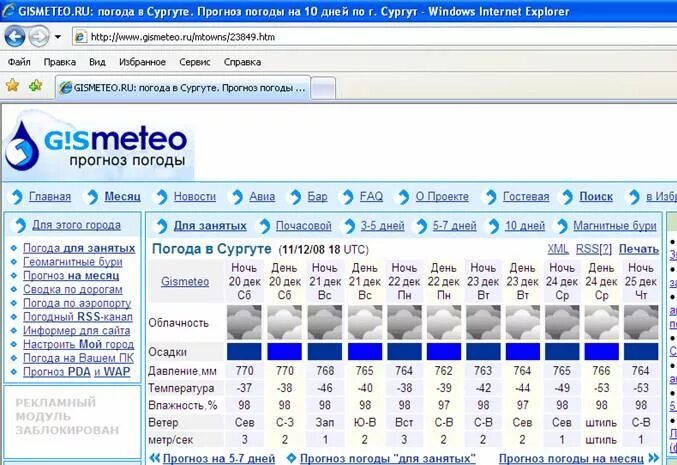Open Информер для сайта sidebar link

coord(76,331)
